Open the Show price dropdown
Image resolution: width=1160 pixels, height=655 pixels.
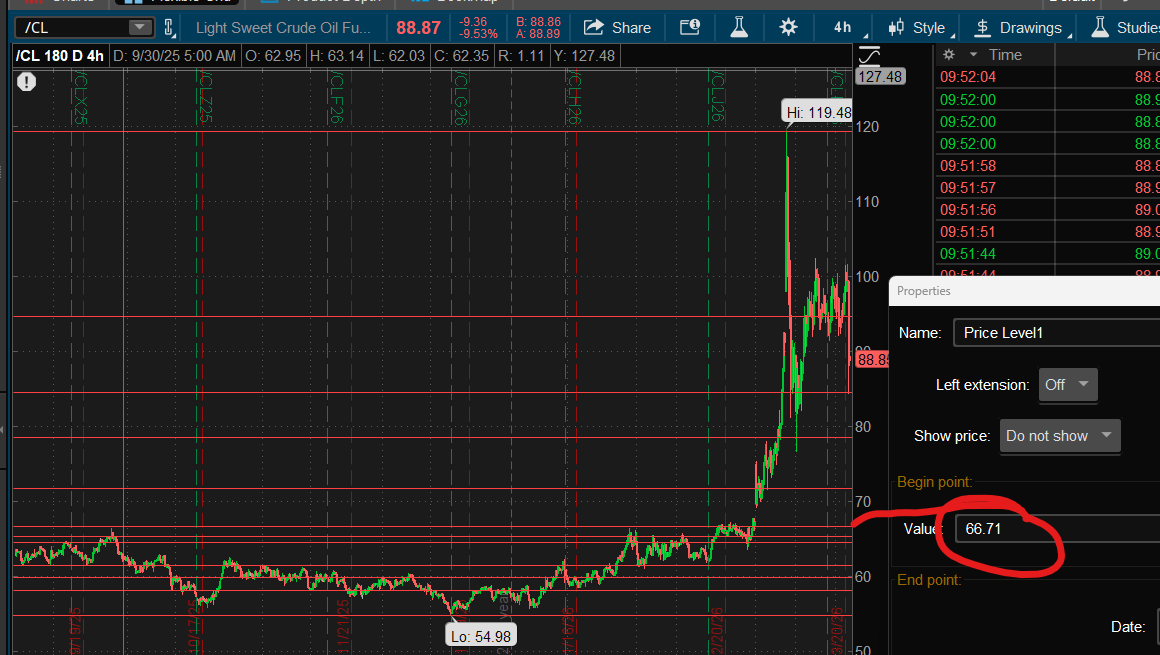coord(1059,436)
